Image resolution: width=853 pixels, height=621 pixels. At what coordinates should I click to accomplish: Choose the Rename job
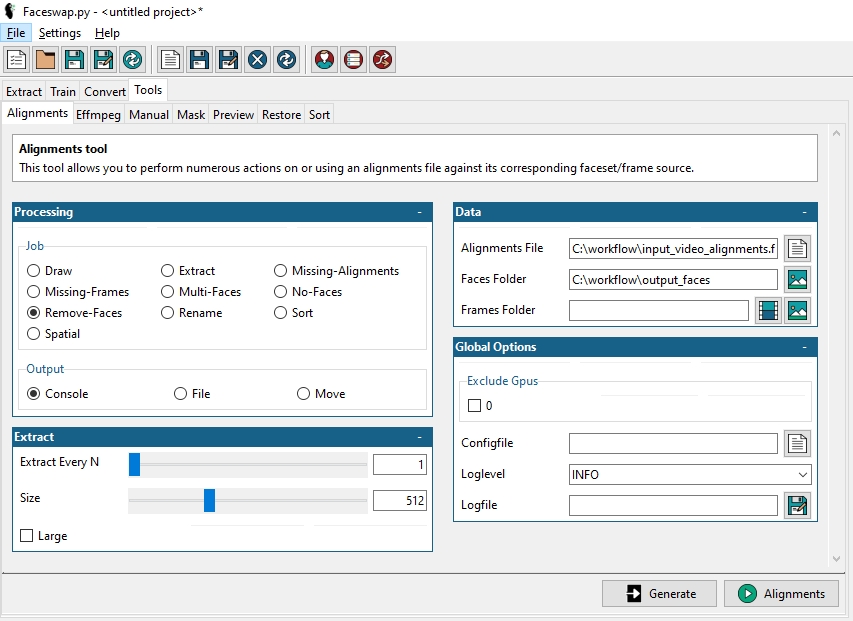coord(191,313)
